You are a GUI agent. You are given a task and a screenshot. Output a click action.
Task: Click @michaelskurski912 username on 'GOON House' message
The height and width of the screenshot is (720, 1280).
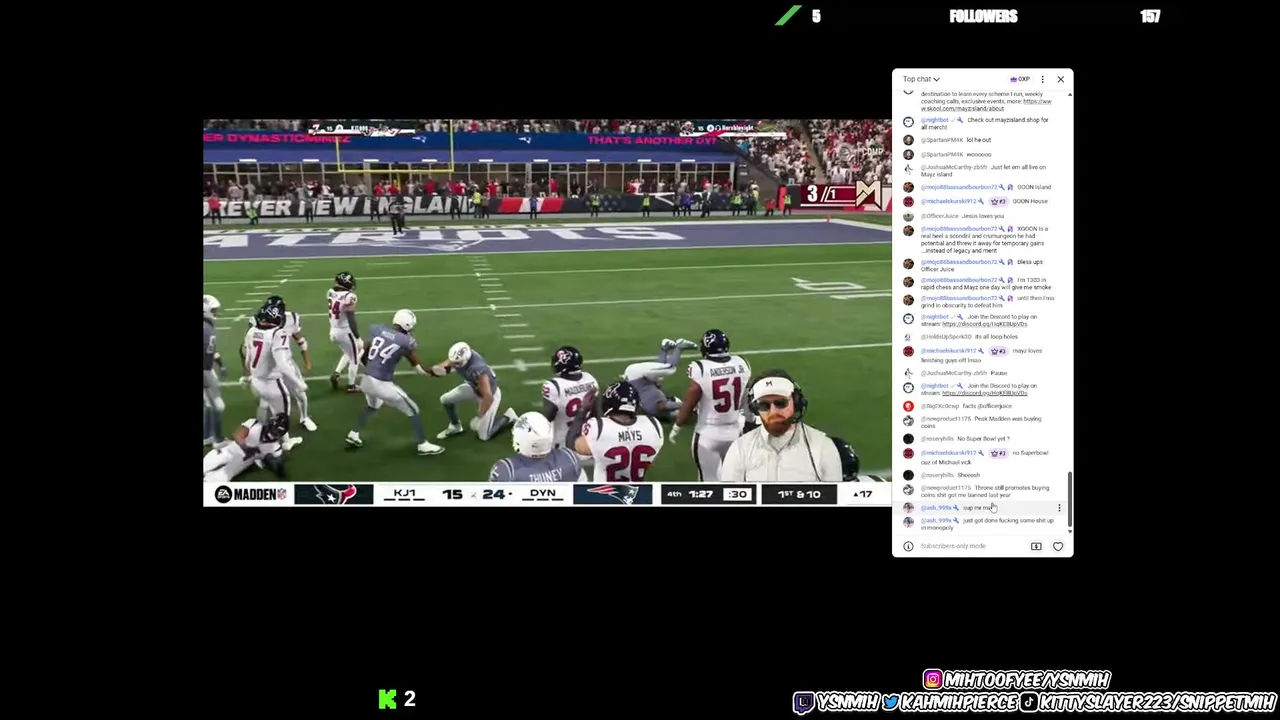pyautogui.click(x=948, y=201)
